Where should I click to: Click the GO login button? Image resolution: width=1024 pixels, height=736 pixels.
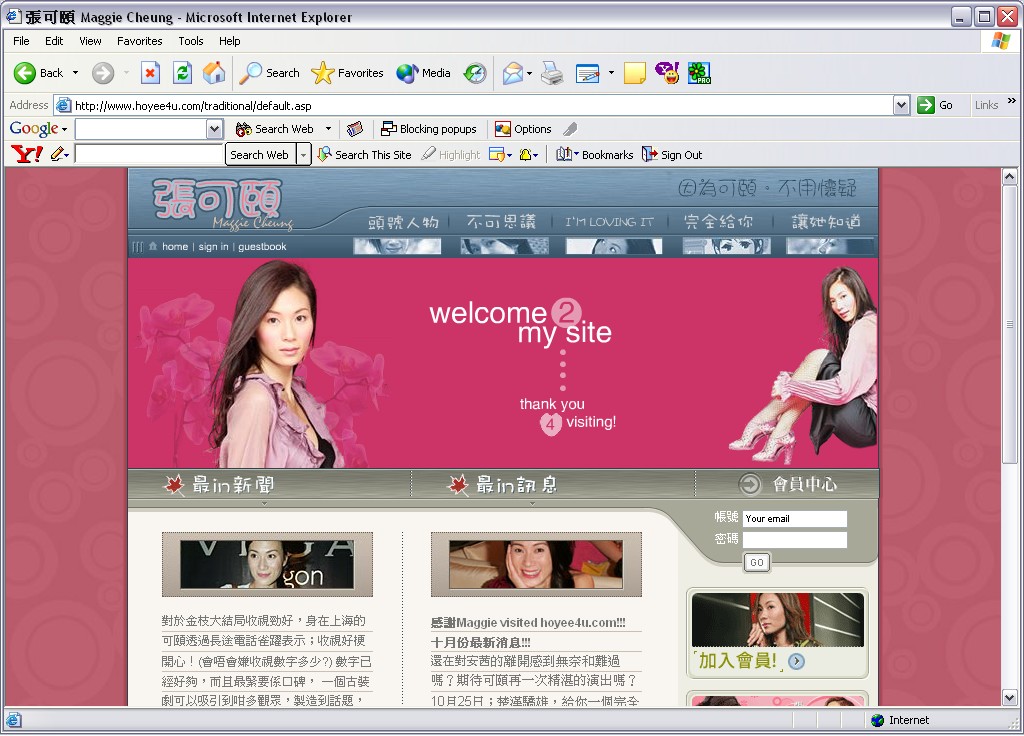coord(757,562)
